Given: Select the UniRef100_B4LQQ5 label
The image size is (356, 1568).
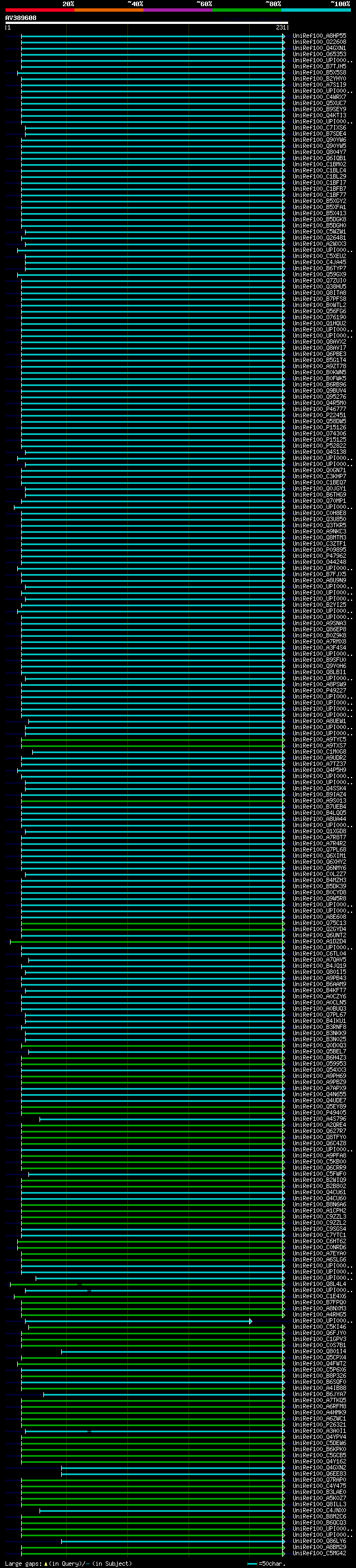Looking at the screenshot, I should tap(319, 813).
